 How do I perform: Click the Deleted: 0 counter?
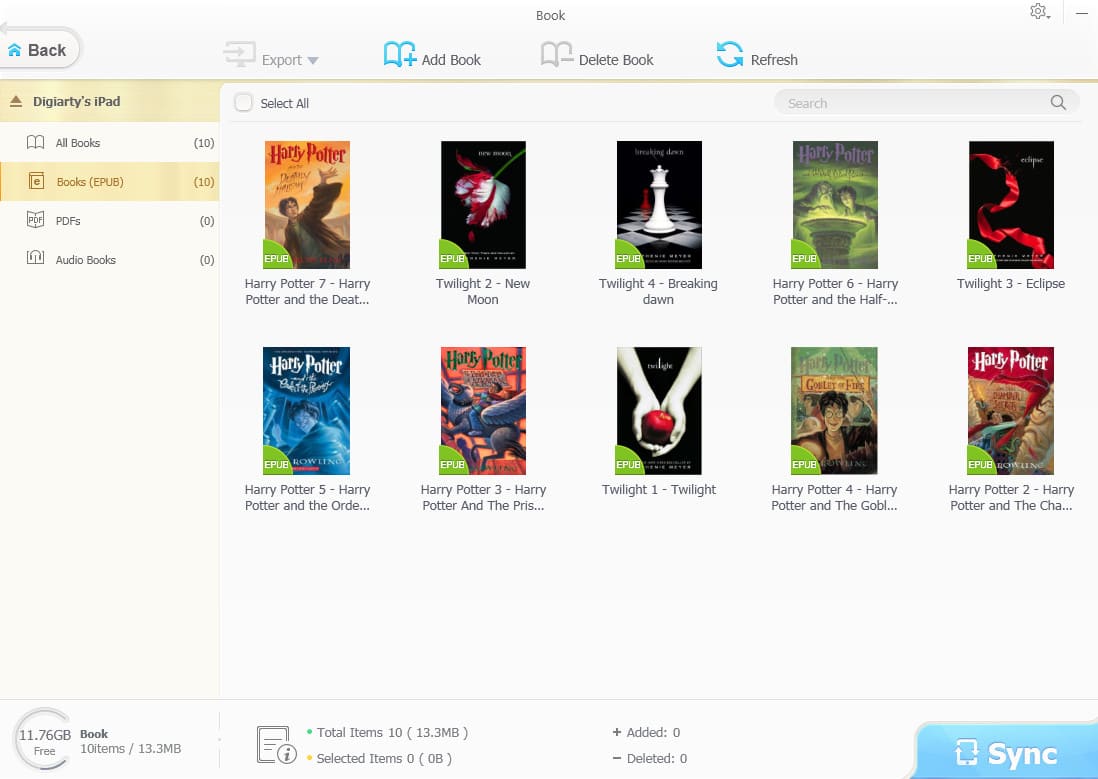650,759
